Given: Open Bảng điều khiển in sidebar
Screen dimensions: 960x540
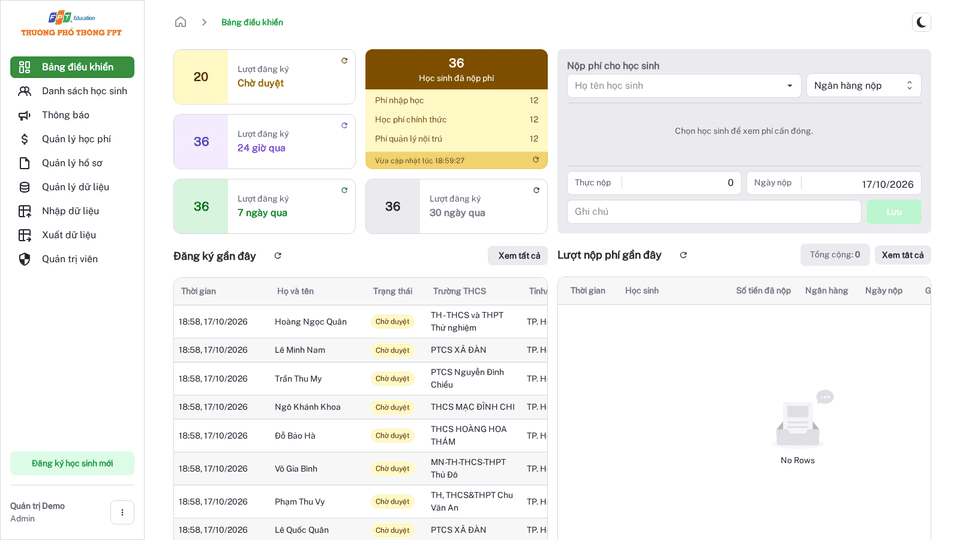Looking at the screenshot, I should point(72,67).
